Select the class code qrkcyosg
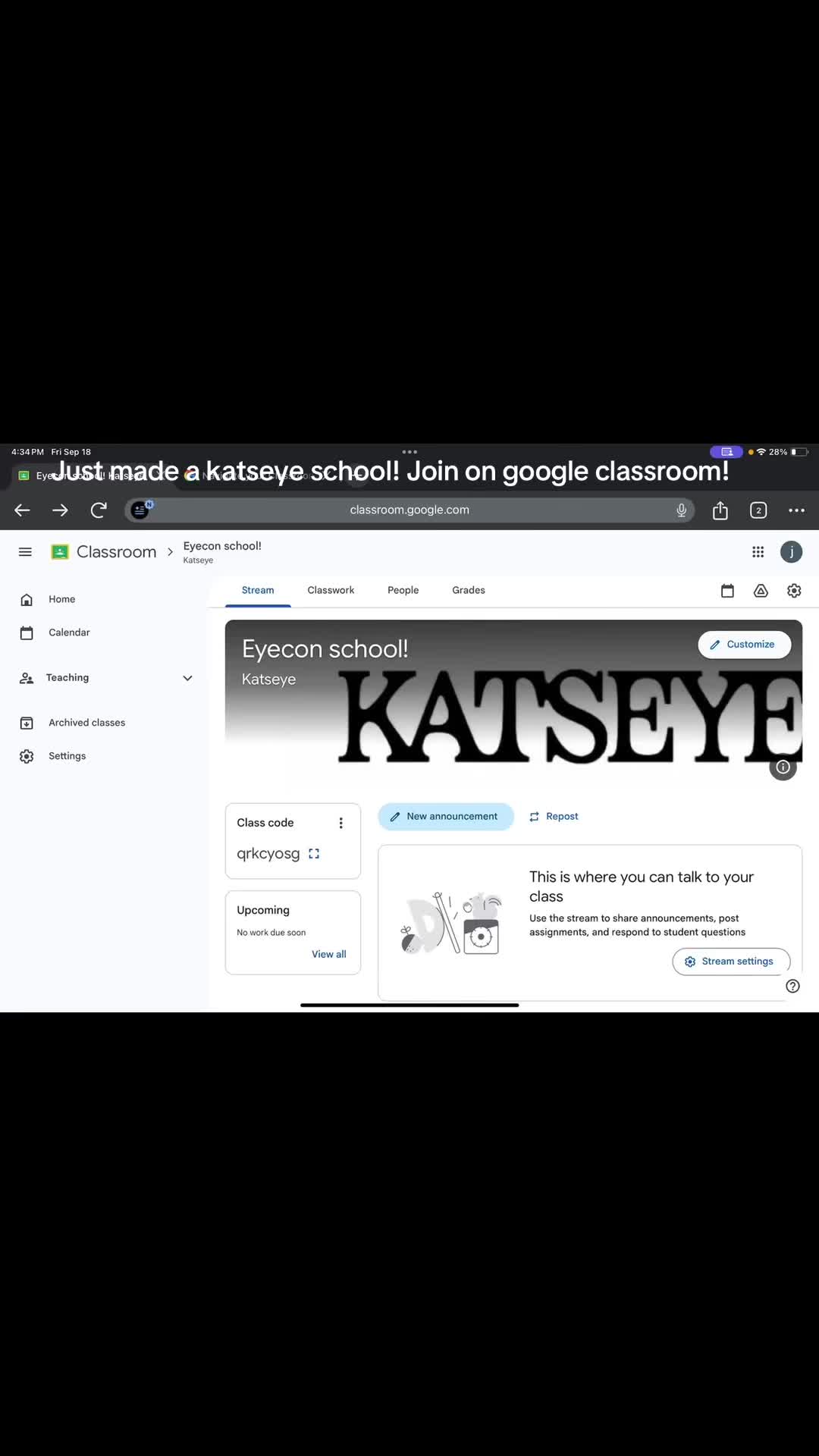Image resolution: width=819 pixels, height=1456 pixels. tap(268, 854)
